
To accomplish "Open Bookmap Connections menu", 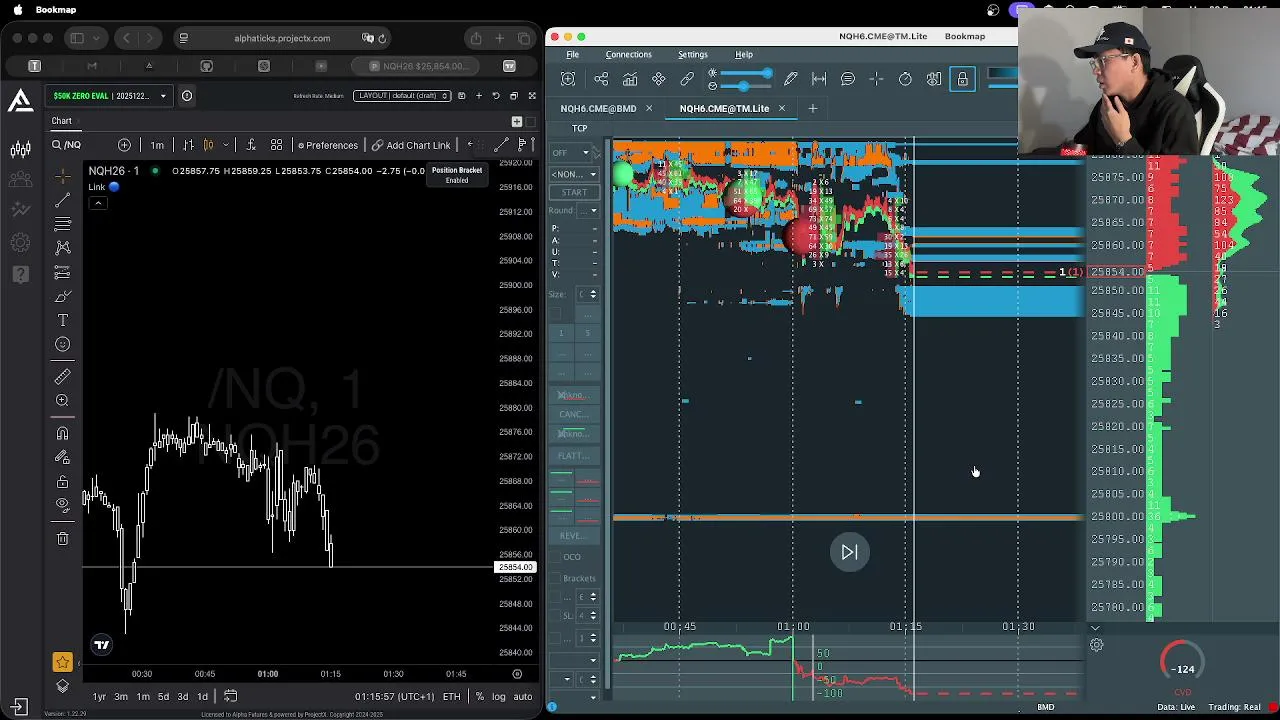I will pos(628,54).
